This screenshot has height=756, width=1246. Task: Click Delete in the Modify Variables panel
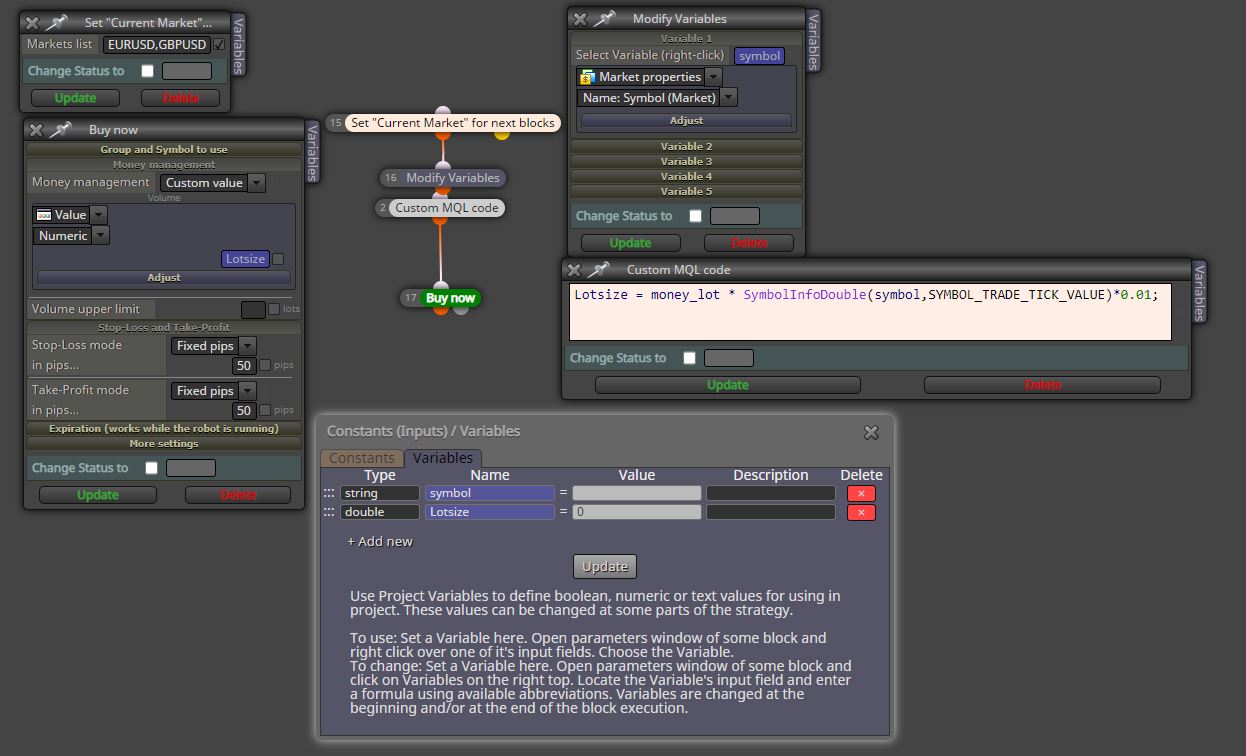coord(749,243)
